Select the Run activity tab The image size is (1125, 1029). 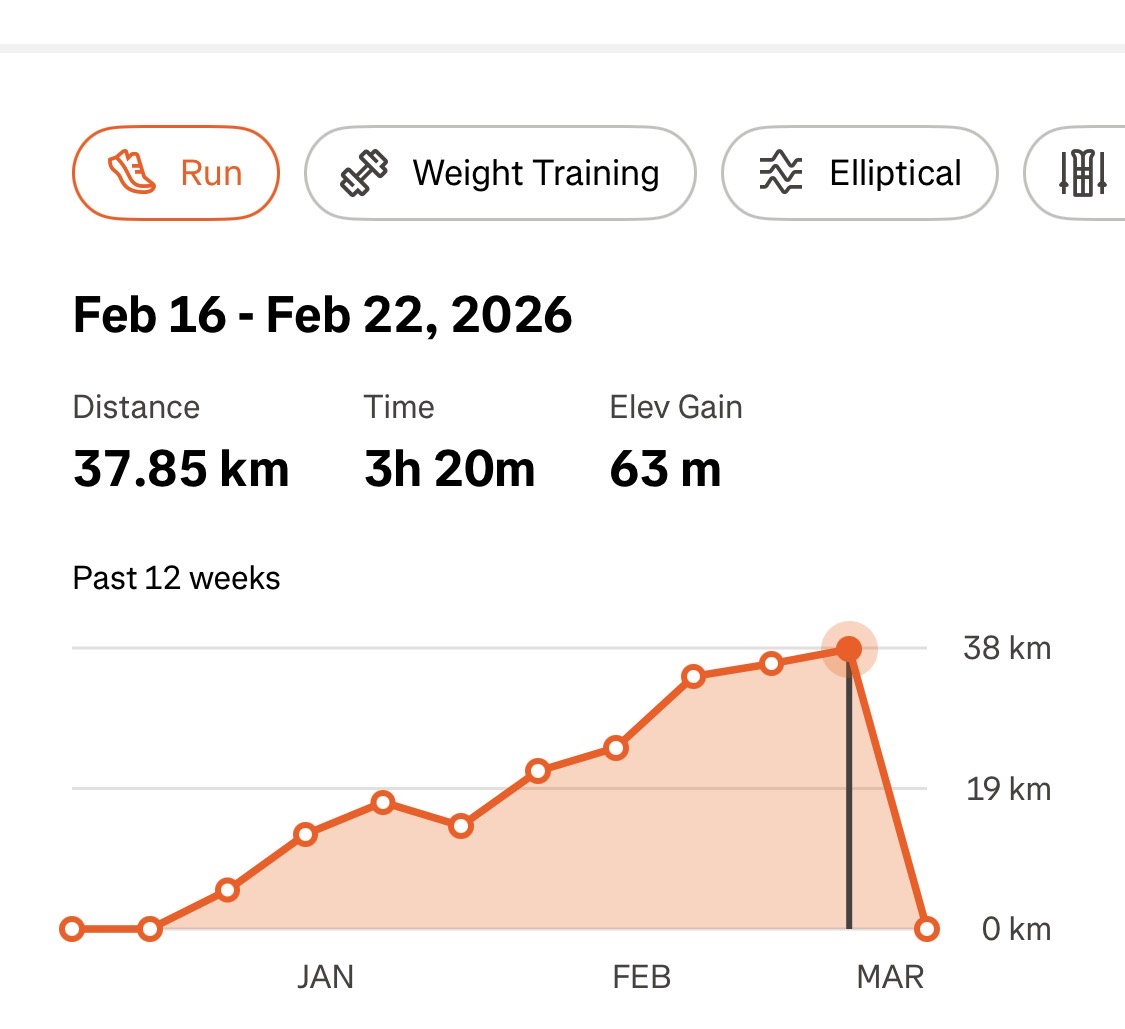tap(175, 172)
